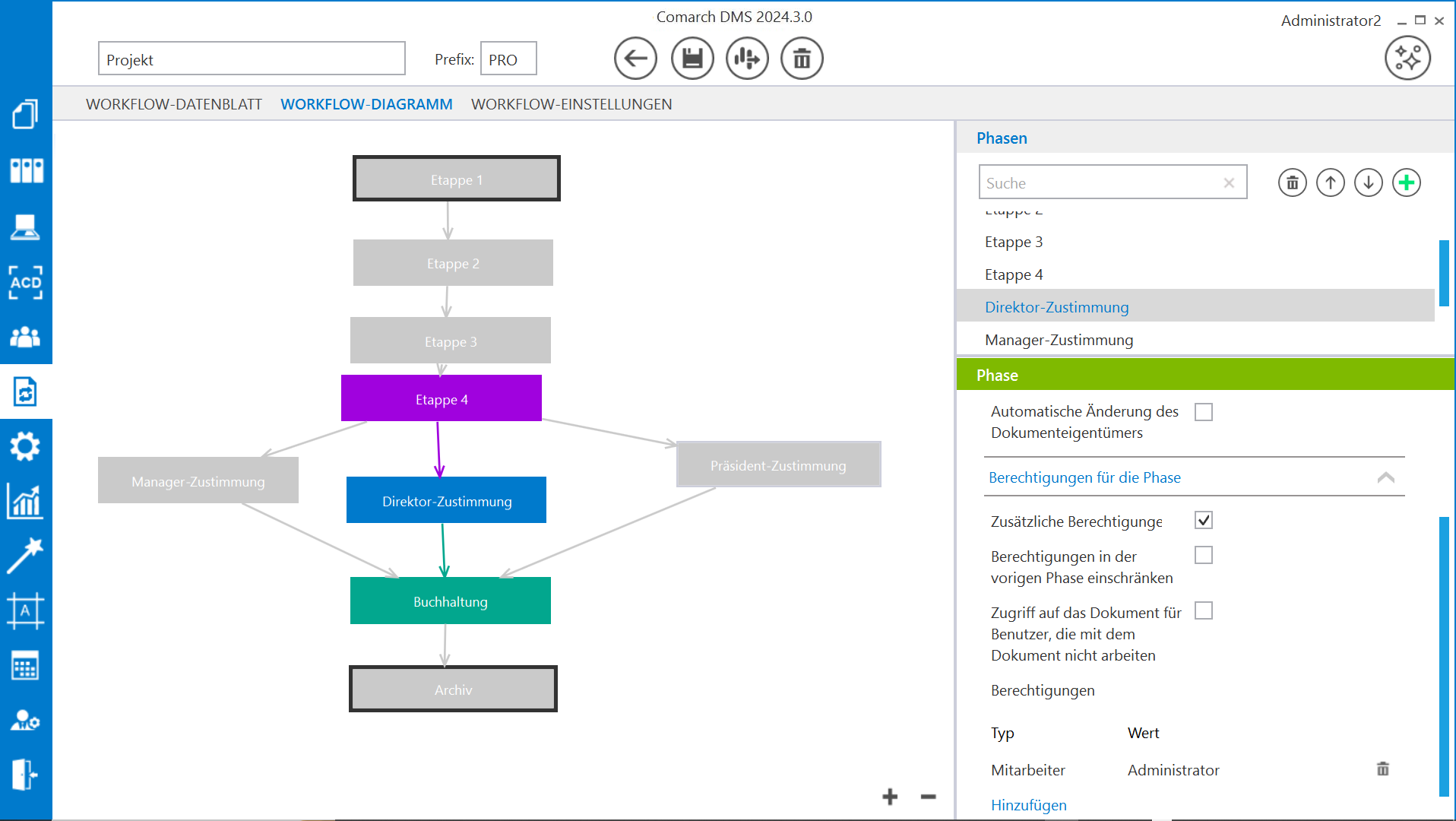This screenshot has width=1456, height=821.
Task: Delete the workflow using top trash icon
Action: [x=802, y=59]
